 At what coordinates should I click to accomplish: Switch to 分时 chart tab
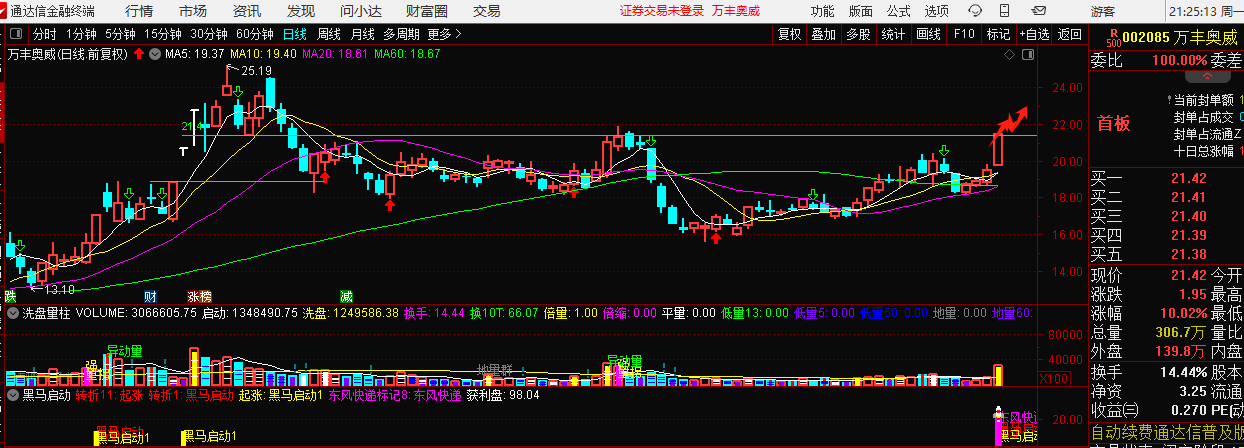pyautogui.click(x=45, y=33)
